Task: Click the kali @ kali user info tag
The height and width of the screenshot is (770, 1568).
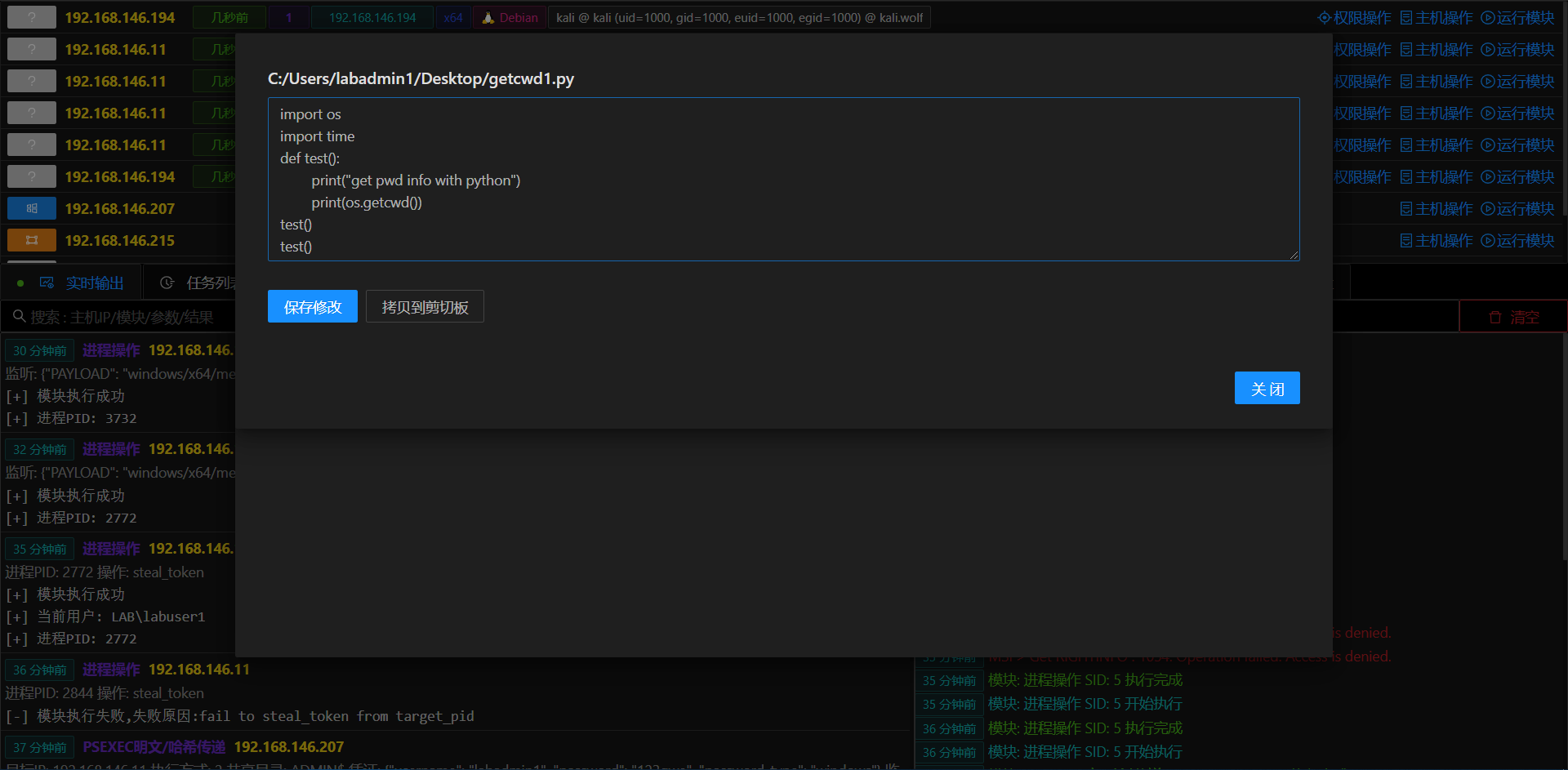Action: pos(739,17)
